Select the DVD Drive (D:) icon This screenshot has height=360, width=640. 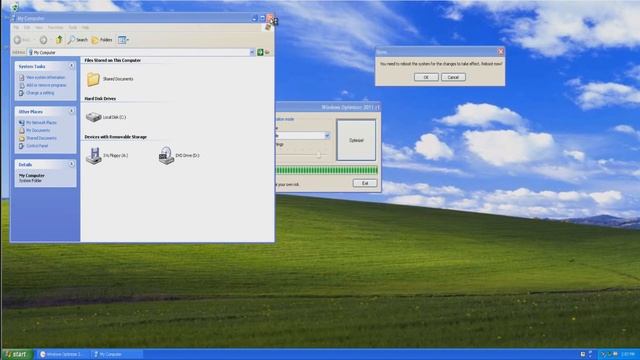pos(166,156)
